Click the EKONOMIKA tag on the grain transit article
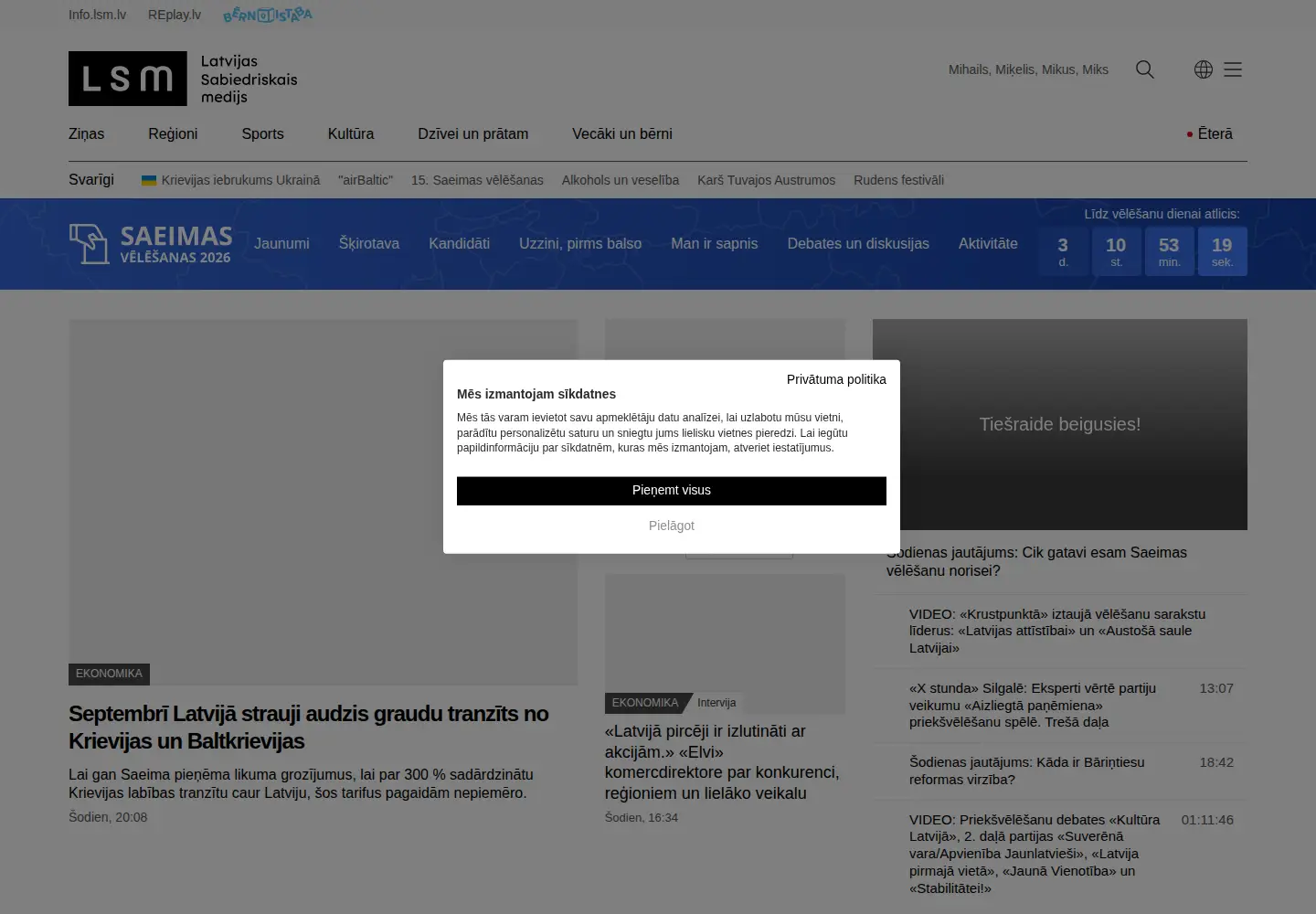 point(109,674)
